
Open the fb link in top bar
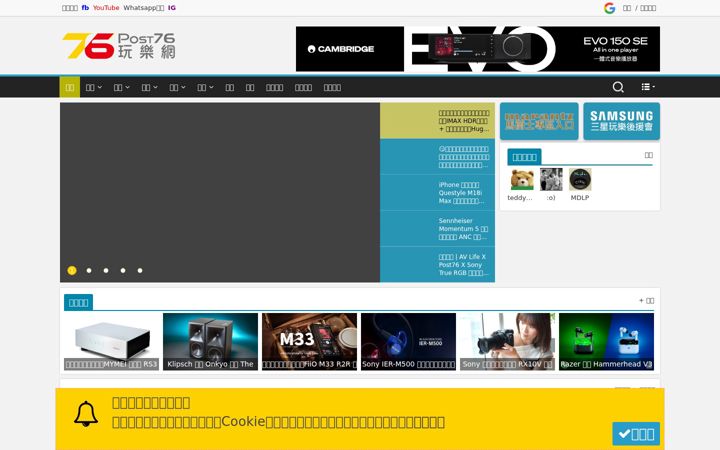click(85, 8)
